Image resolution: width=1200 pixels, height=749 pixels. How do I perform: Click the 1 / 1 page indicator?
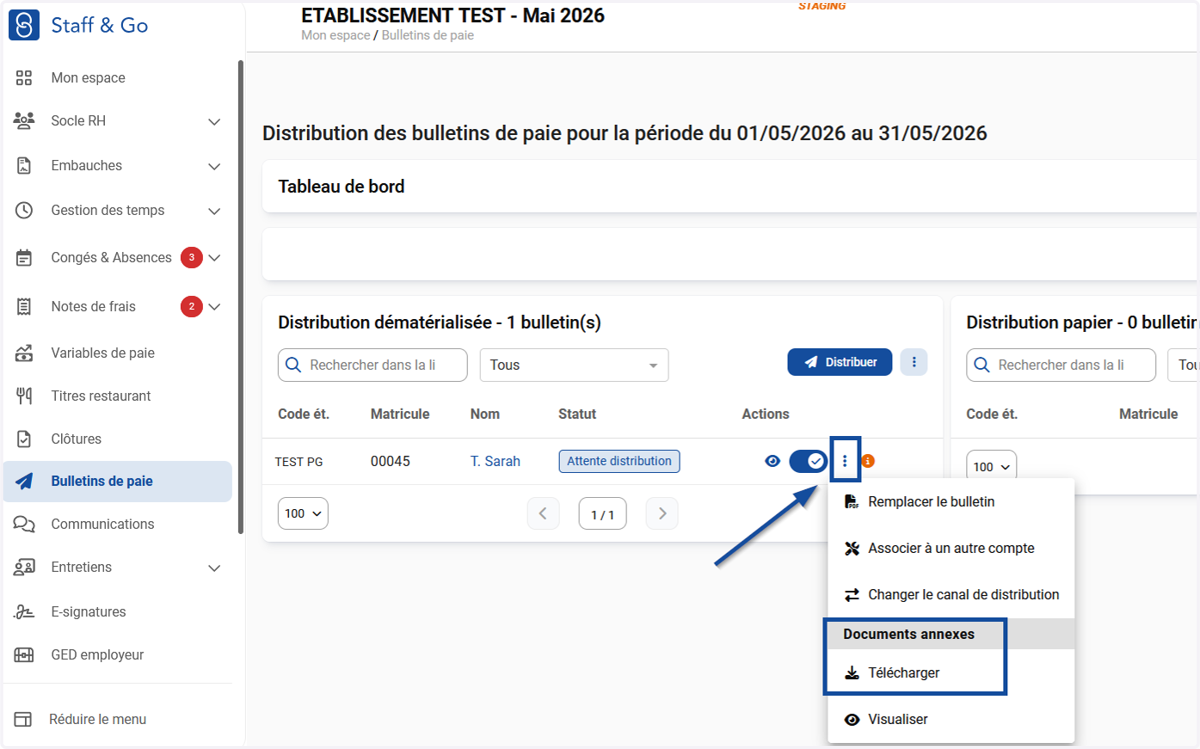(602, 514)
